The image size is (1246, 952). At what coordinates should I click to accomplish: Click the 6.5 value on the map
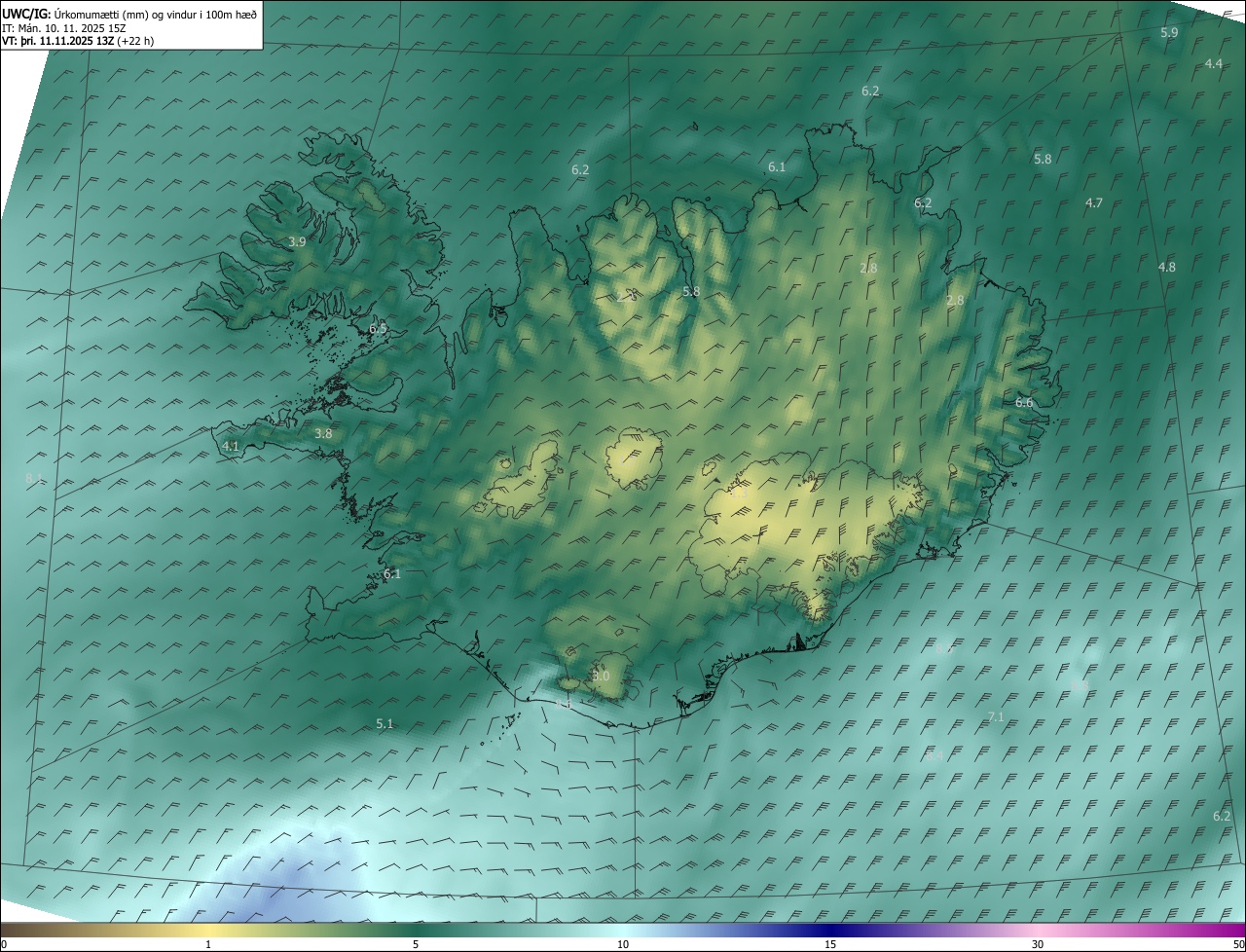[x=378, y=329]
